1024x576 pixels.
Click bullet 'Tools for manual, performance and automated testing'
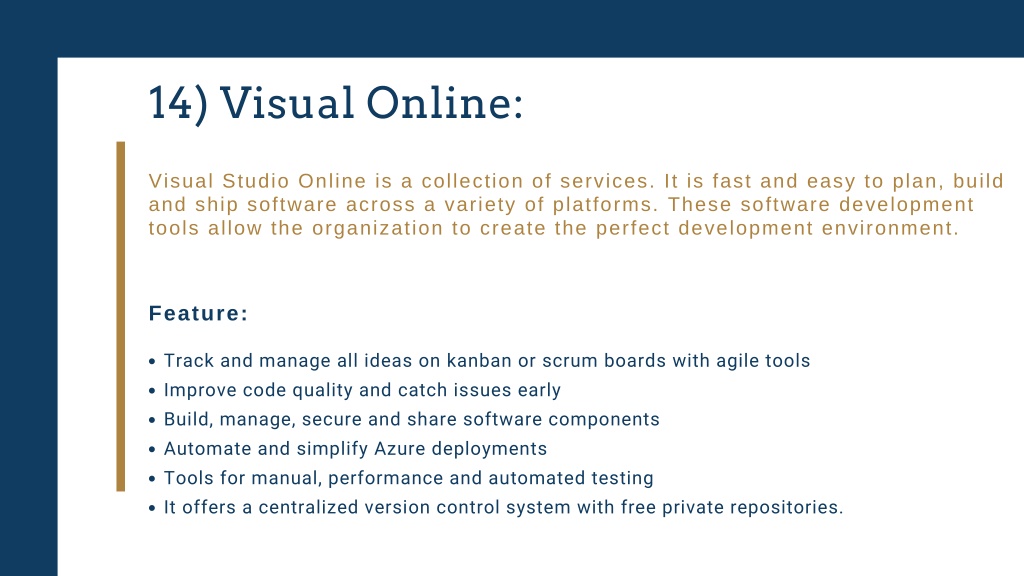[x=401, y=479]
